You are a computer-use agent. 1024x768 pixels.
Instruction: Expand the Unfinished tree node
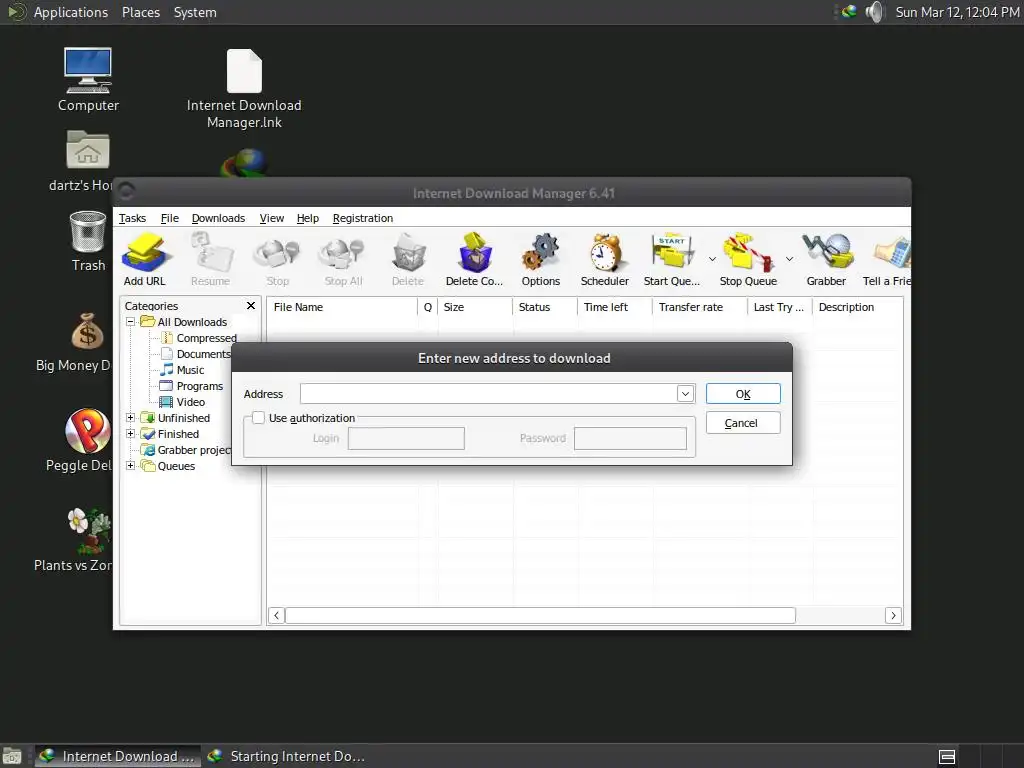pyautogui.click(x=130, y=418)
